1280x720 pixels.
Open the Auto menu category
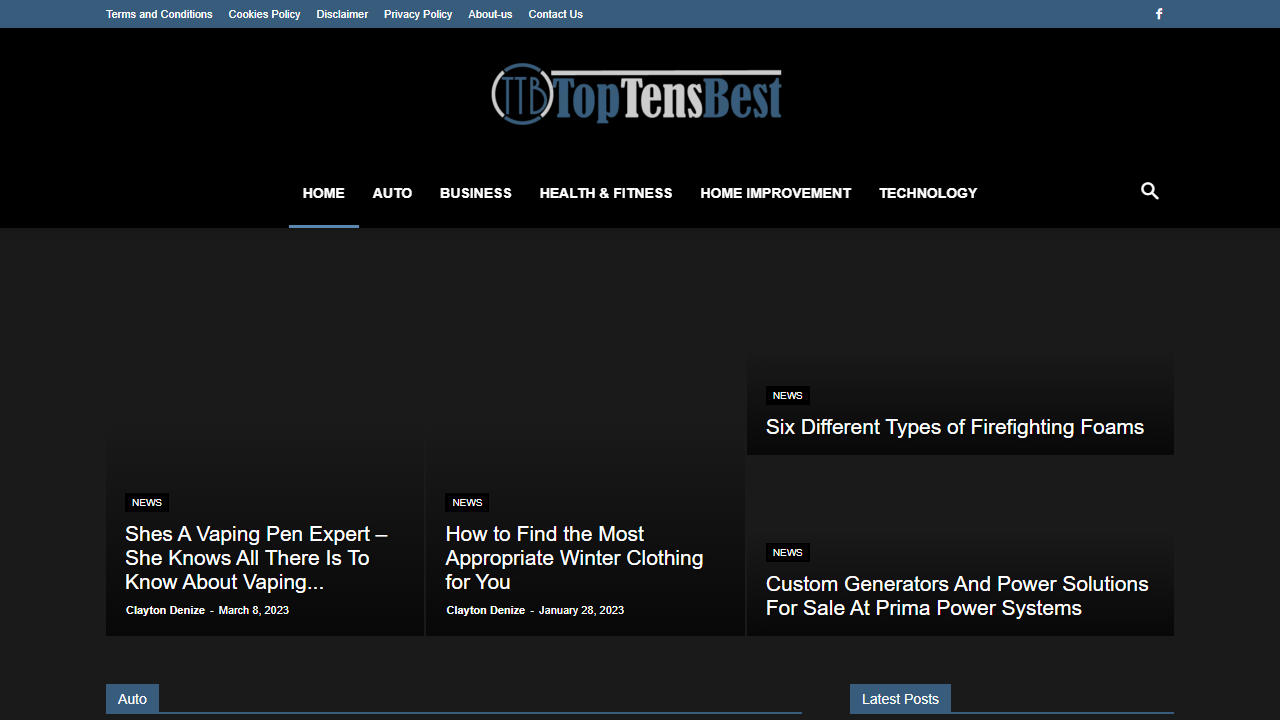pos(392,193)
